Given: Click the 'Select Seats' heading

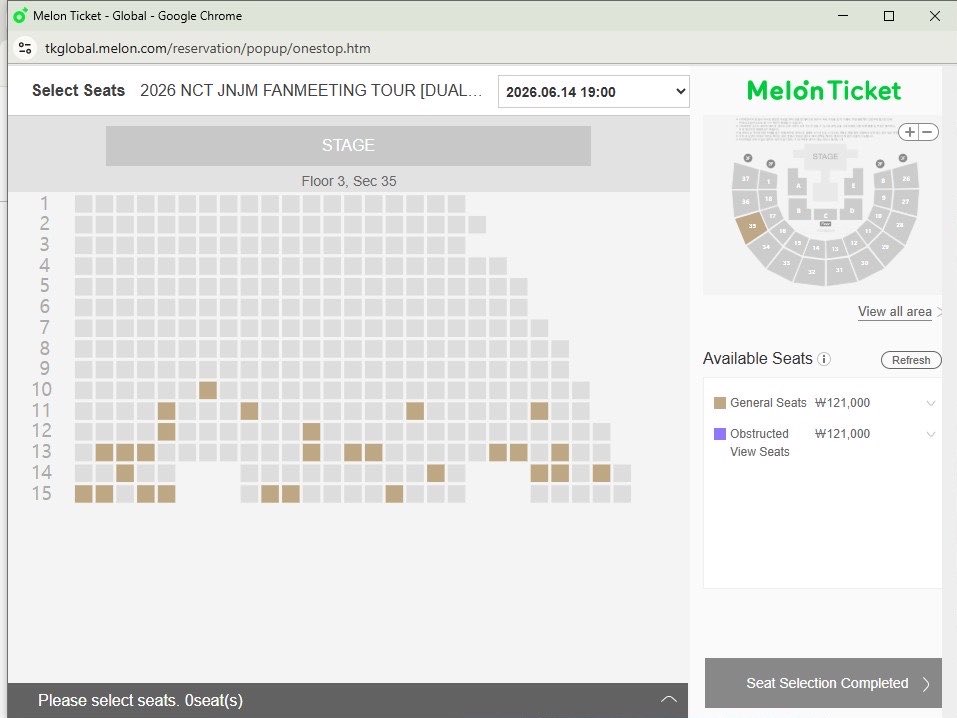Looking at the screenshot, I should (78, 90).
